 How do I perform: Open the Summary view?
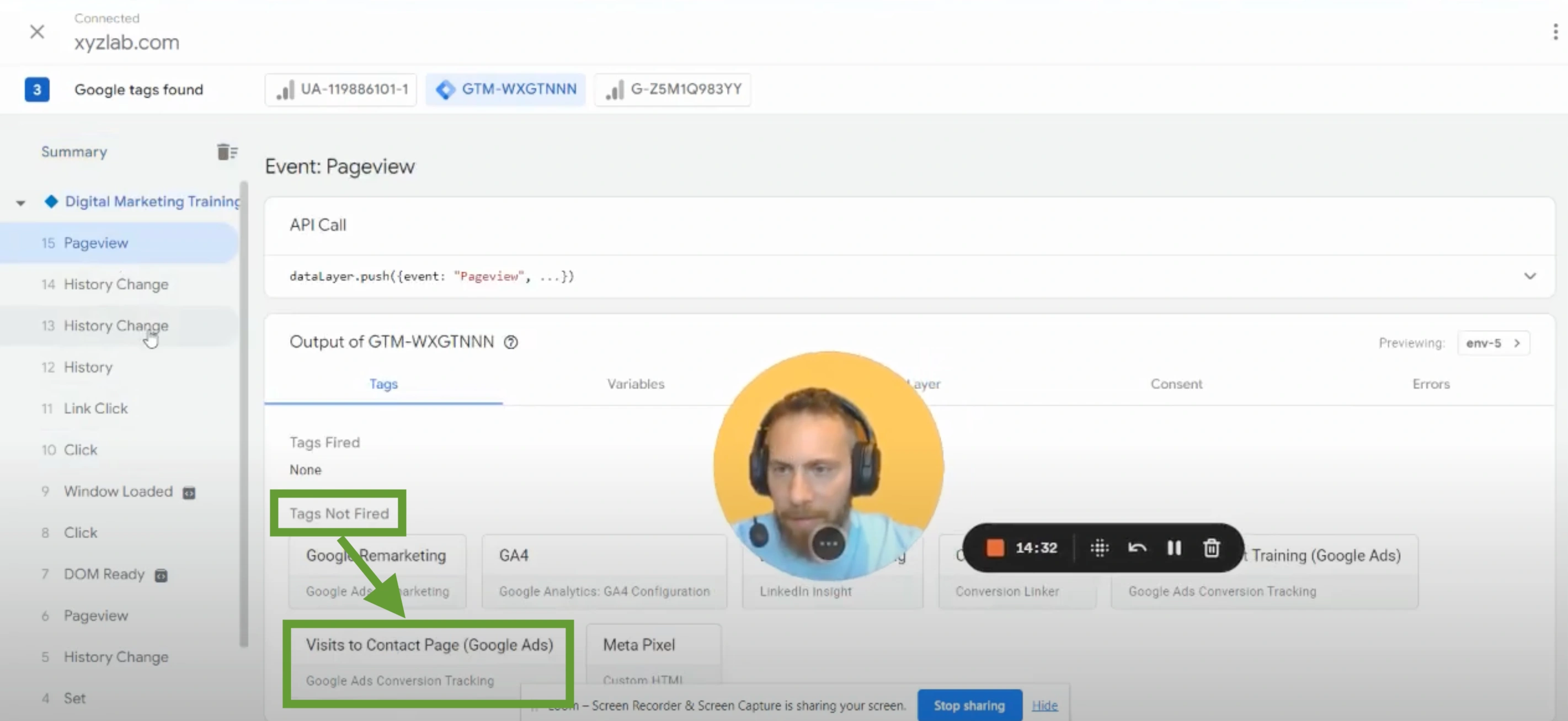pos(74,152)
